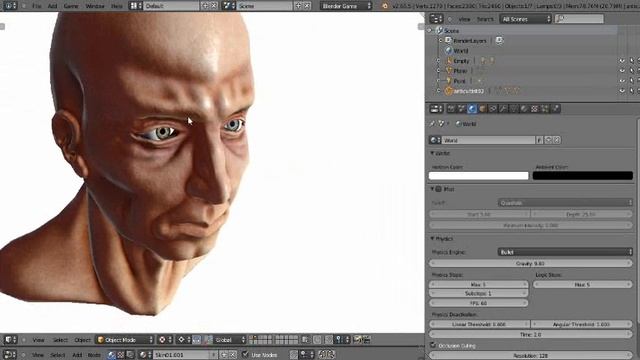Viewport: 640px width, 360px height.
Task: Open the Modifiers wrench properties tab
Action: click(x=503, y=109)
